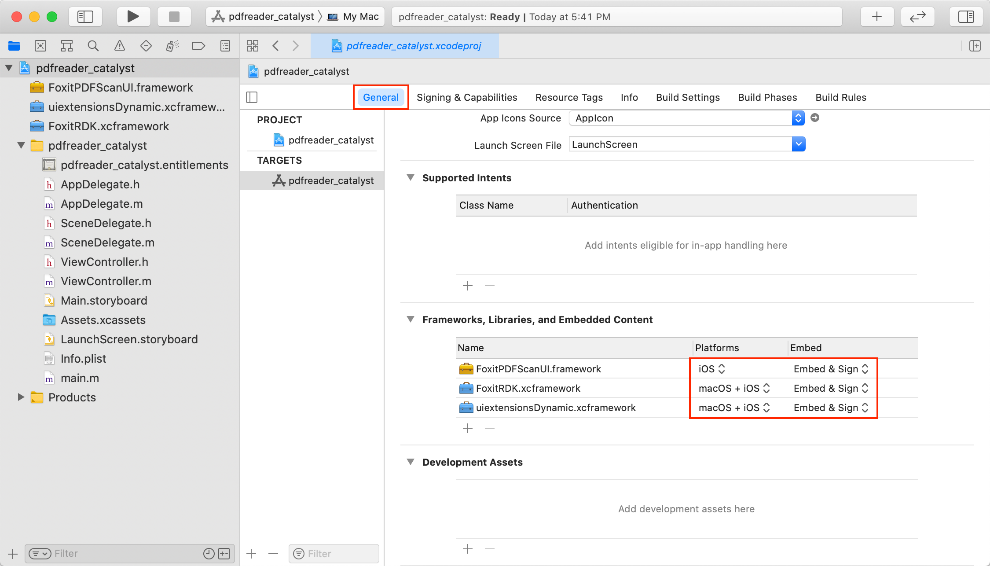
Task: Switch to the Build Settings tab
Action: click(x=687, y=97)
